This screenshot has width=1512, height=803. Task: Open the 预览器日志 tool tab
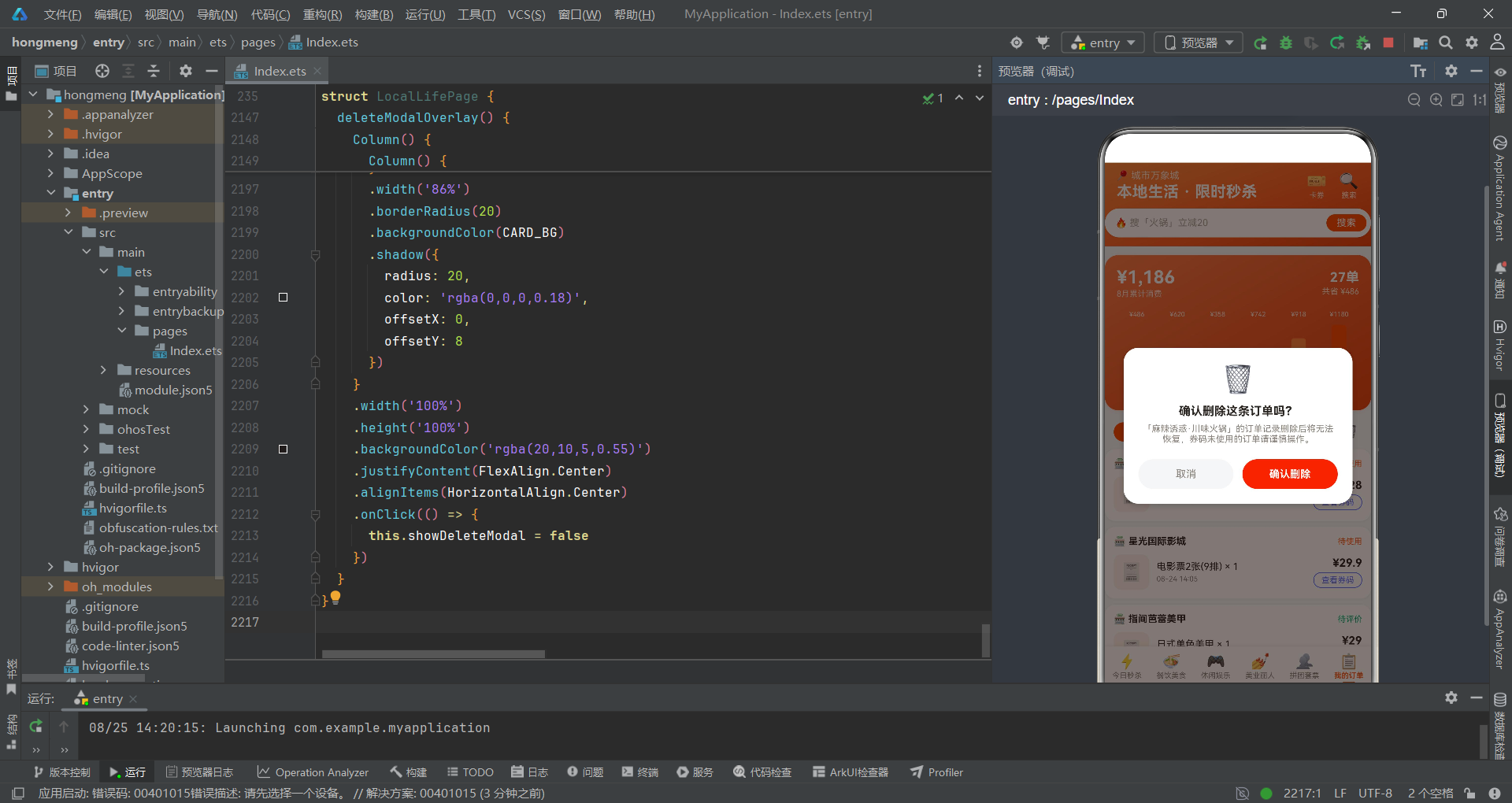(199, 772)
